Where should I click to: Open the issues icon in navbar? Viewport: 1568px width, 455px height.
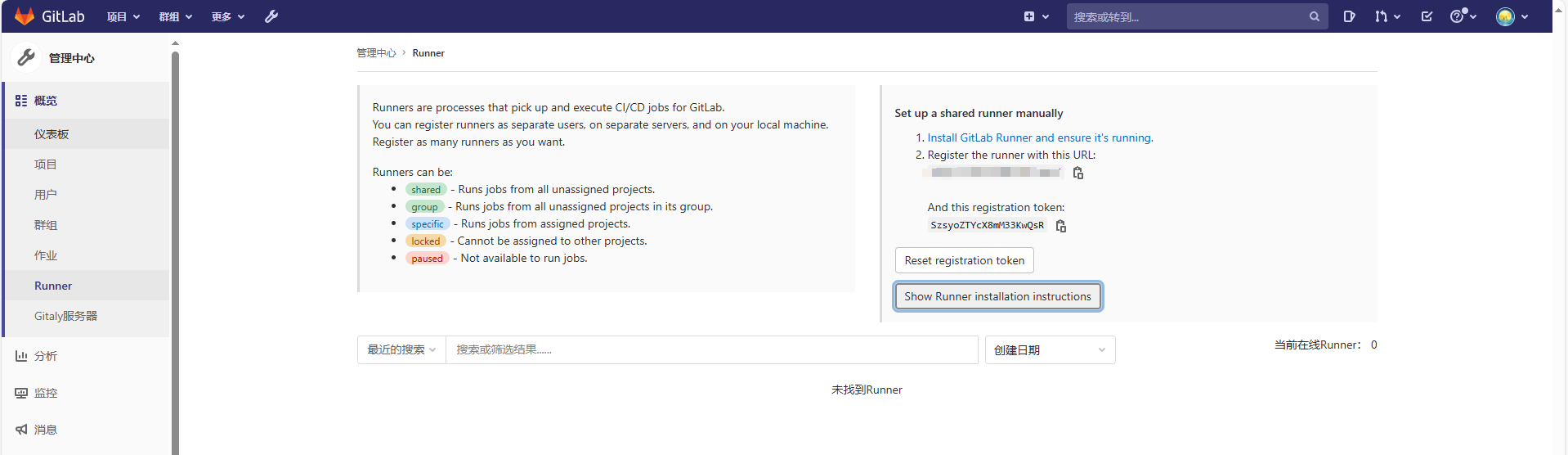point(1350,16)
